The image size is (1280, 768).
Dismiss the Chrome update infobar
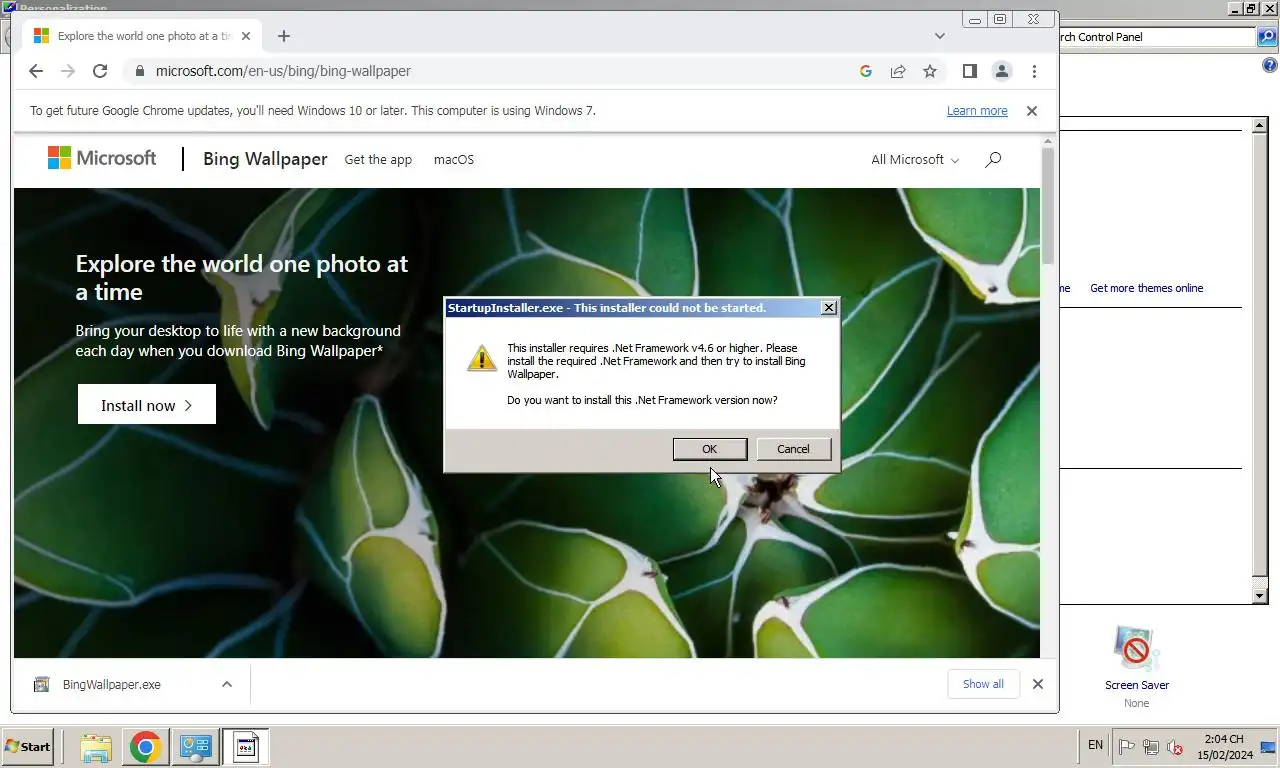coord(1032,111)
